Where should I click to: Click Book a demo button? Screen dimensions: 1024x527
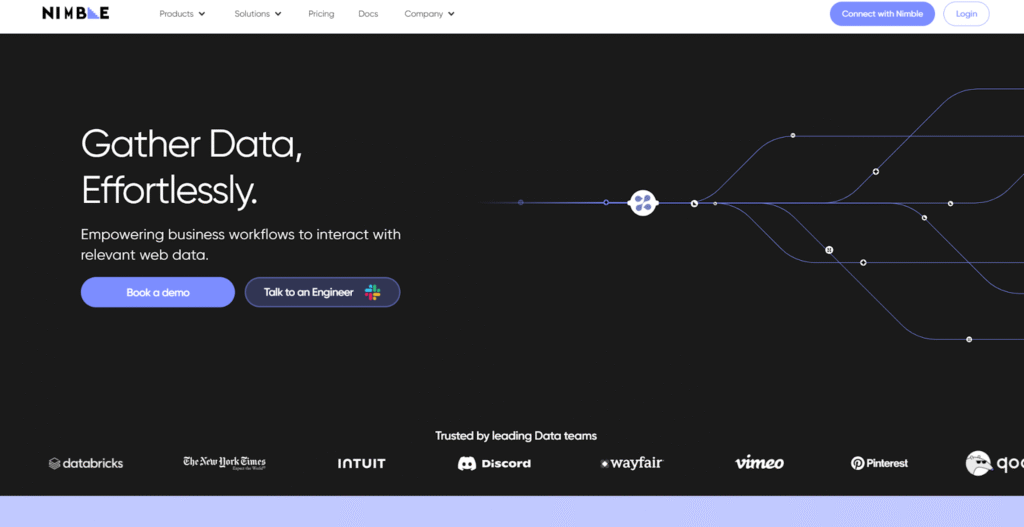[158, 292]
